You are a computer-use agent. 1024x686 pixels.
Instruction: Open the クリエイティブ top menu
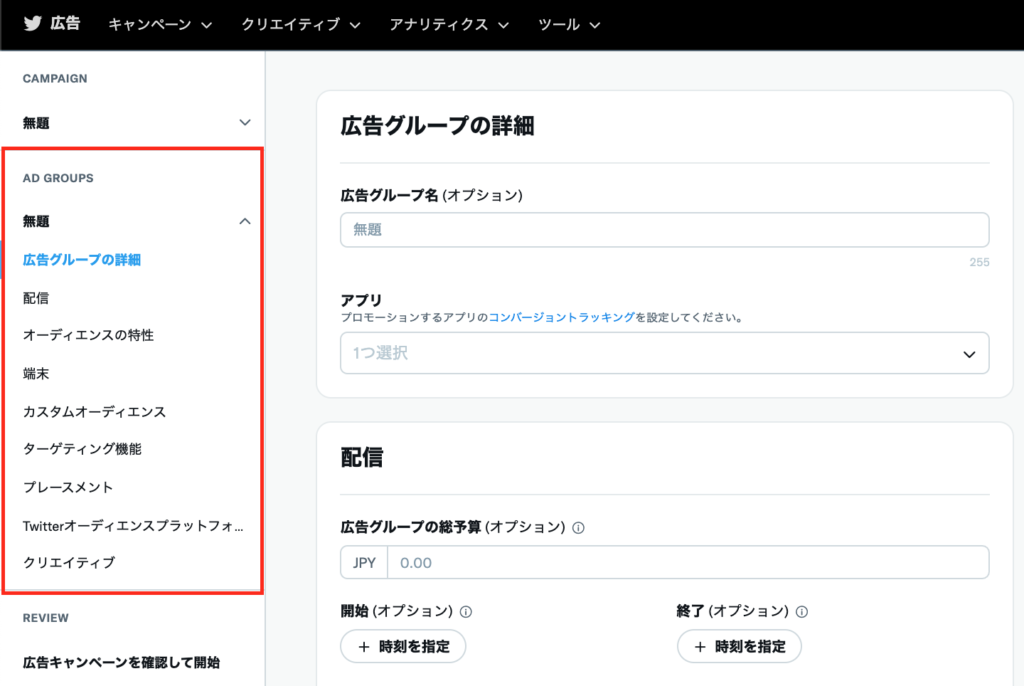pos(300,24)
